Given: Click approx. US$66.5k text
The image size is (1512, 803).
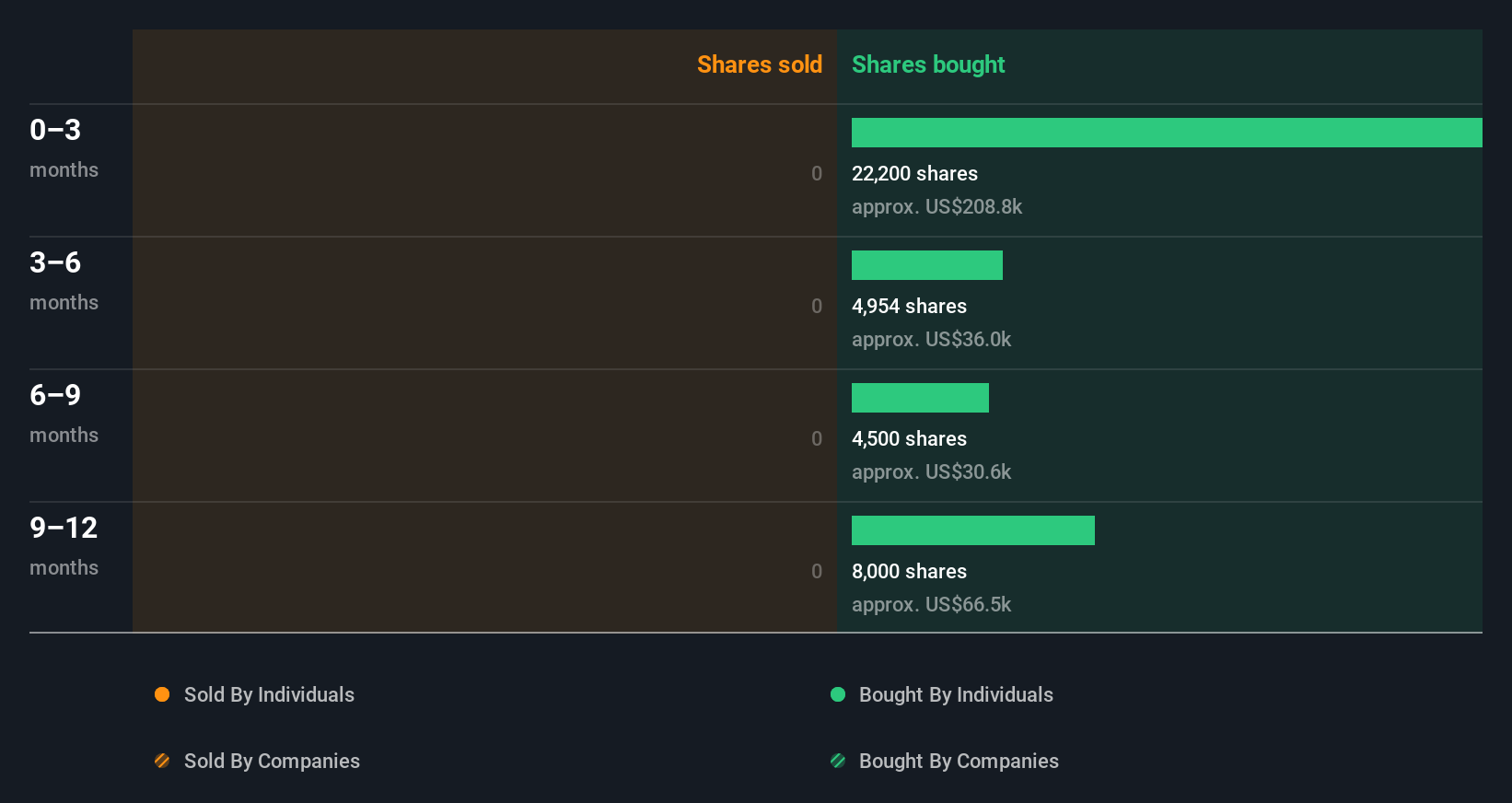Looking at the screenshot, I should click(x=931, y=604).
